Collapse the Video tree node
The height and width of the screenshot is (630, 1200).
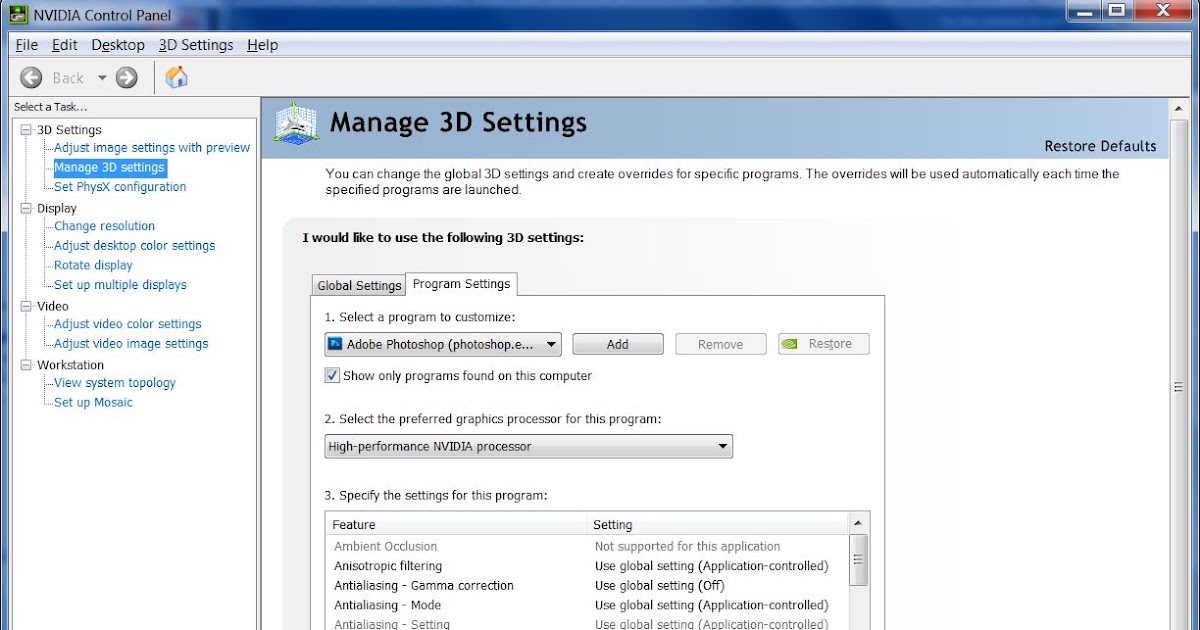(x=26, y=306)
